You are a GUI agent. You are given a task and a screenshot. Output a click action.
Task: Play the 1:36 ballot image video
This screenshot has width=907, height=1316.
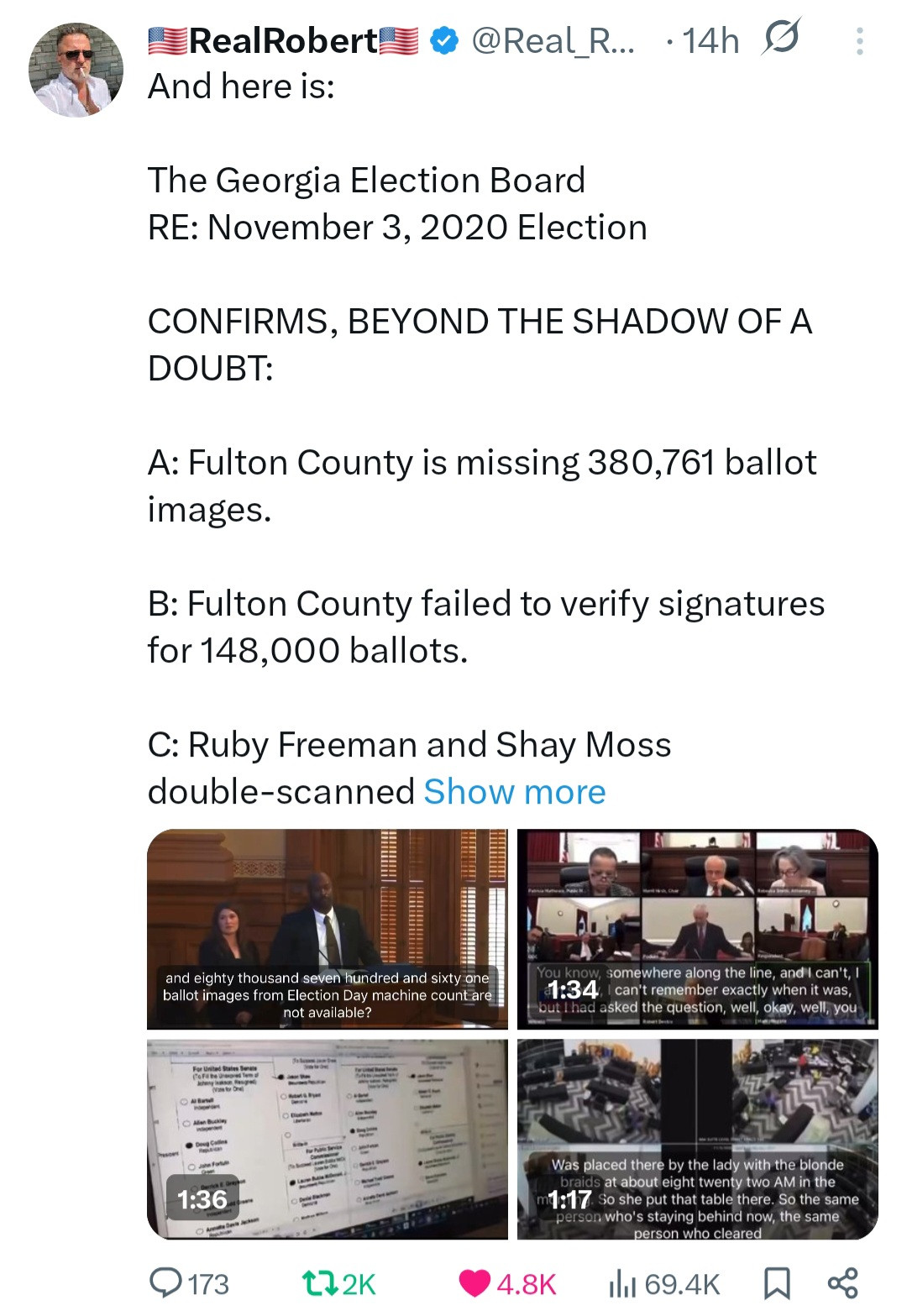click(x=328, y=1138)
